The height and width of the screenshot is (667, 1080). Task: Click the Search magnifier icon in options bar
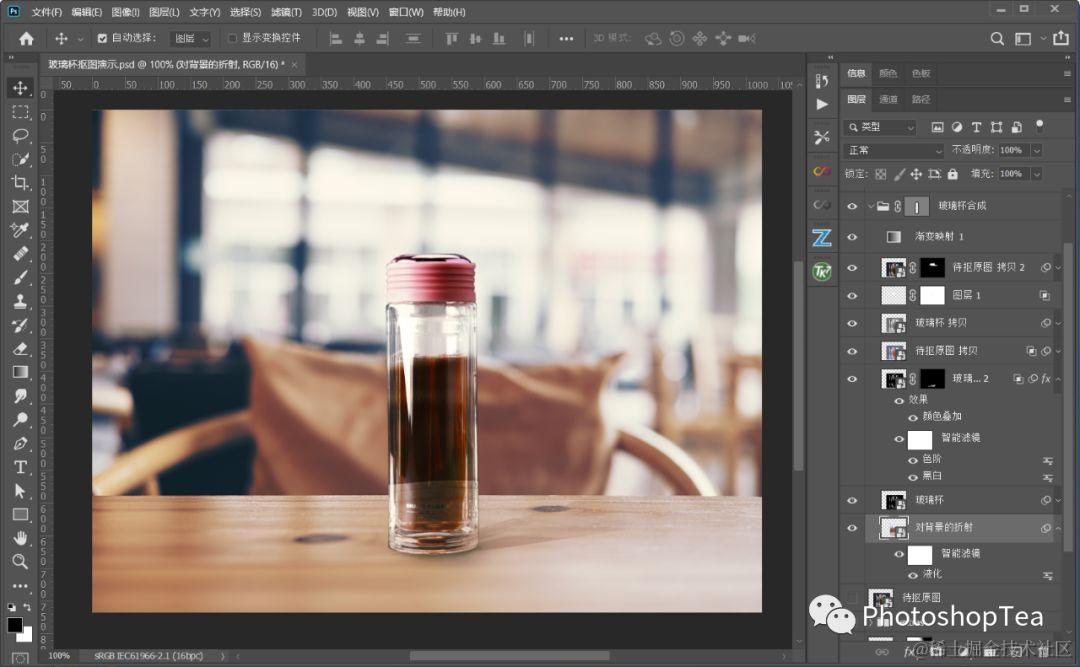coord(997,39)
